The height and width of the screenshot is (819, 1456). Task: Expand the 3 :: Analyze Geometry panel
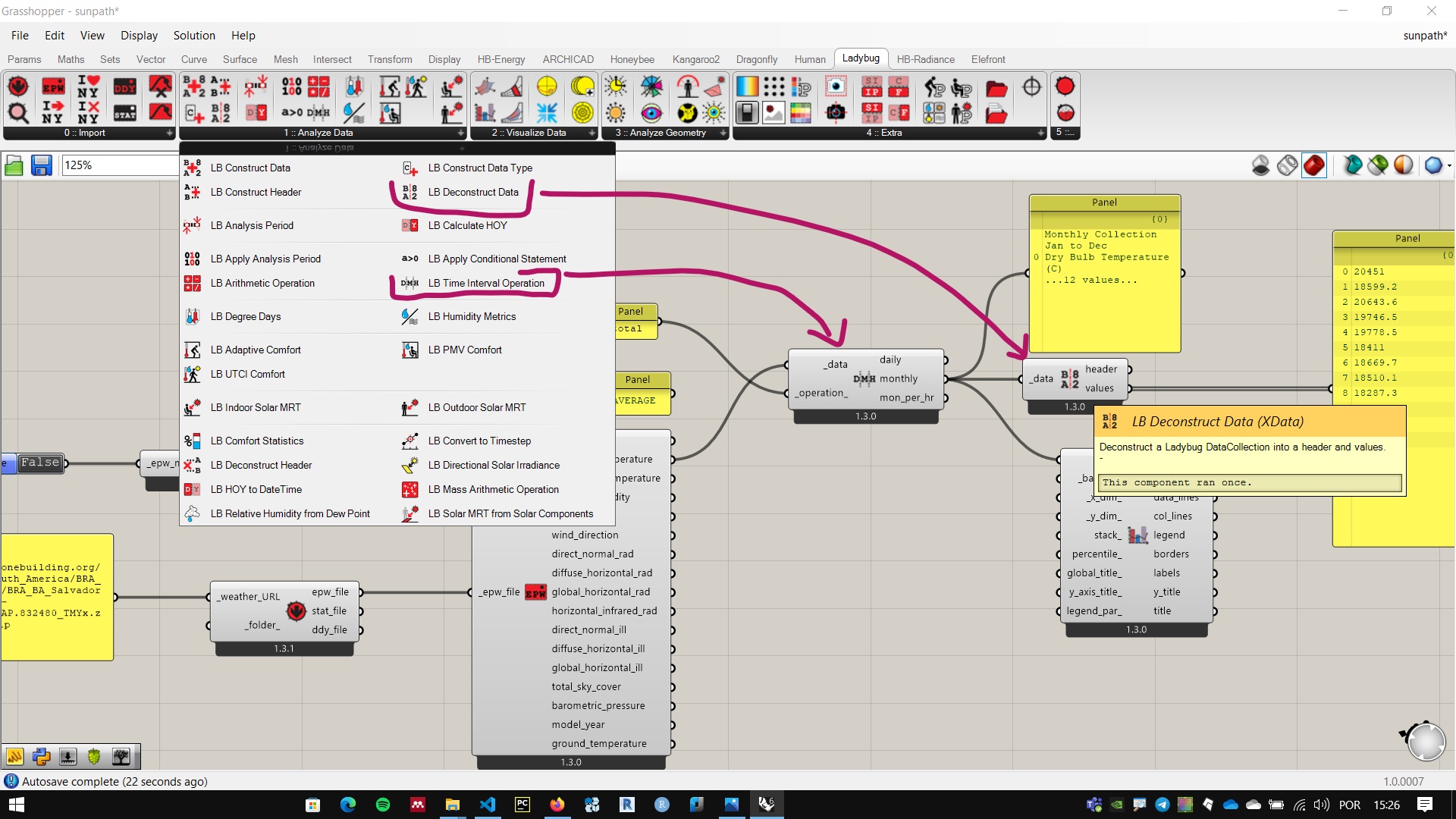click(723, 133)
